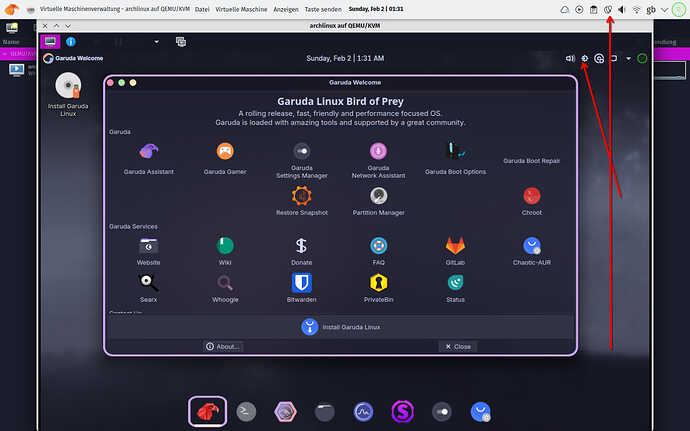Open host clipboard tray icon
Image resolution: width=690 pixels, height=431 pixels.
594,9
